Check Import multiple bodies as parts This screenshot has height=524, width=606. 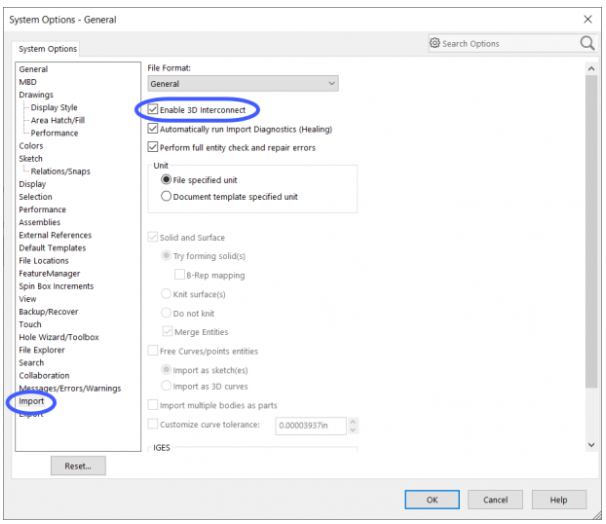(x=153, y=405)
